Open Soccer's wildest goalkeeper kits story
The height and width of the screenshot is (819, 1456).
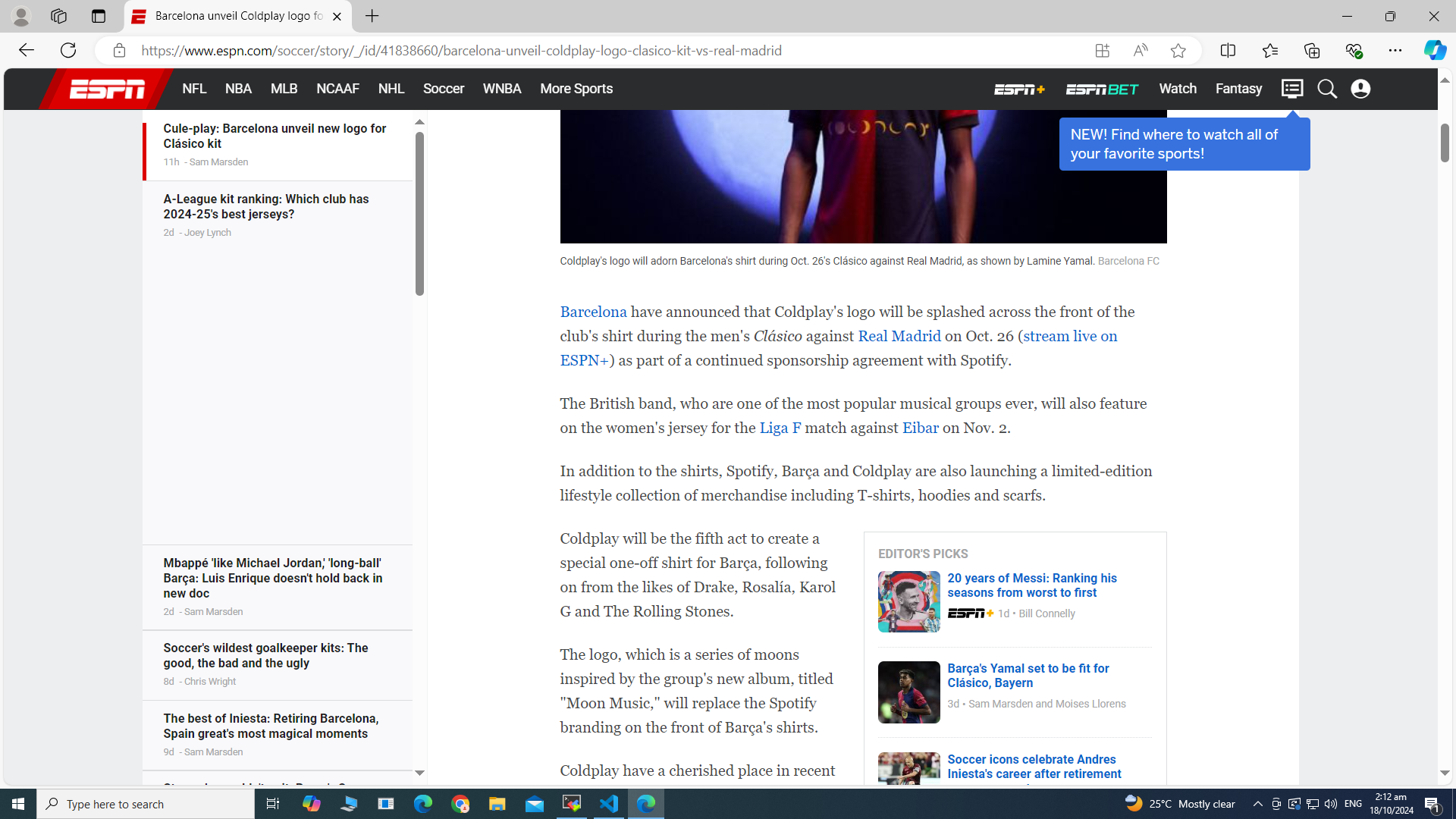pos(265,655)
